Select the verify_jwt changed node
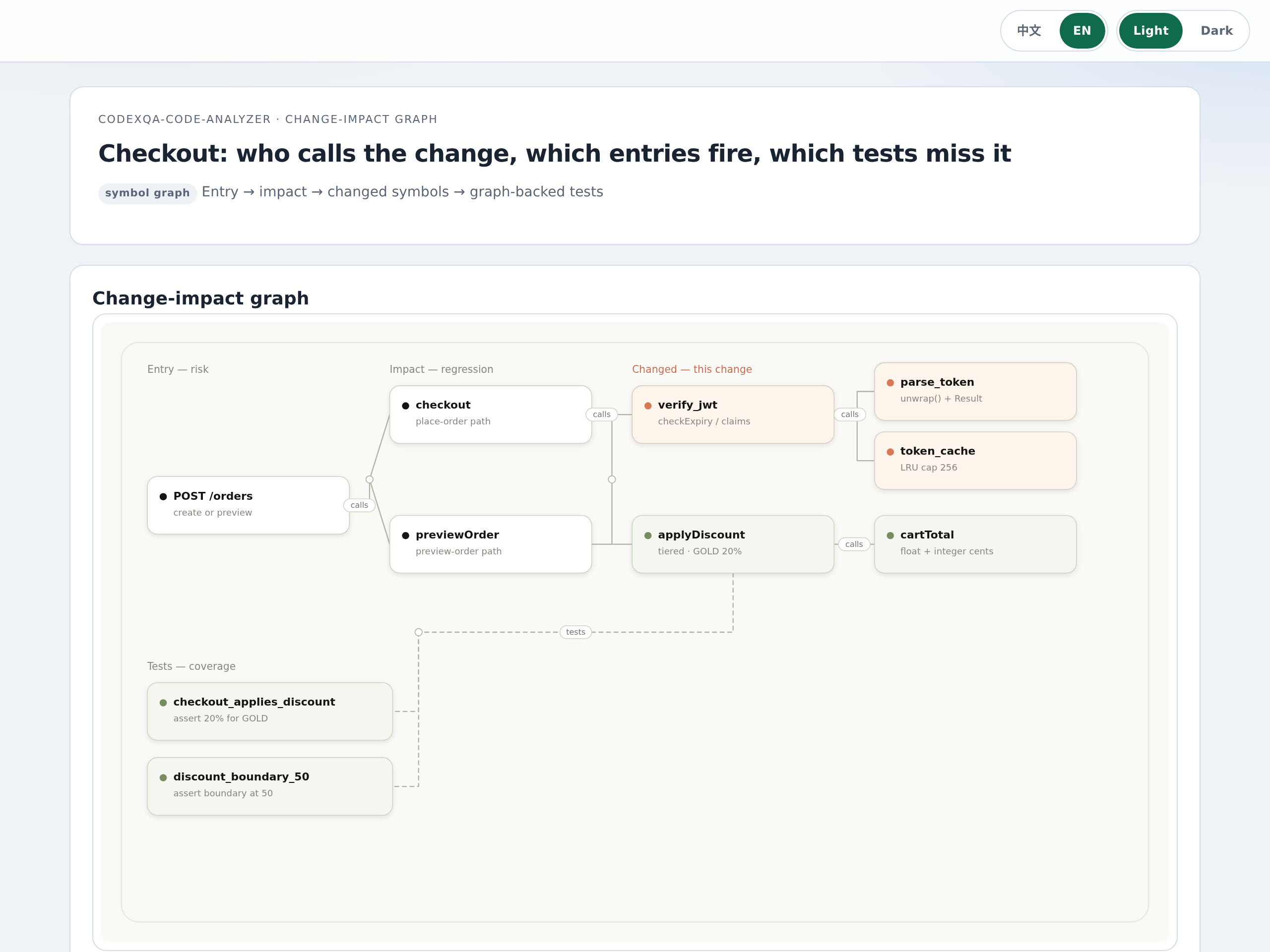The width and height of the screenshot is (1270, 952). tap(733, 414)
